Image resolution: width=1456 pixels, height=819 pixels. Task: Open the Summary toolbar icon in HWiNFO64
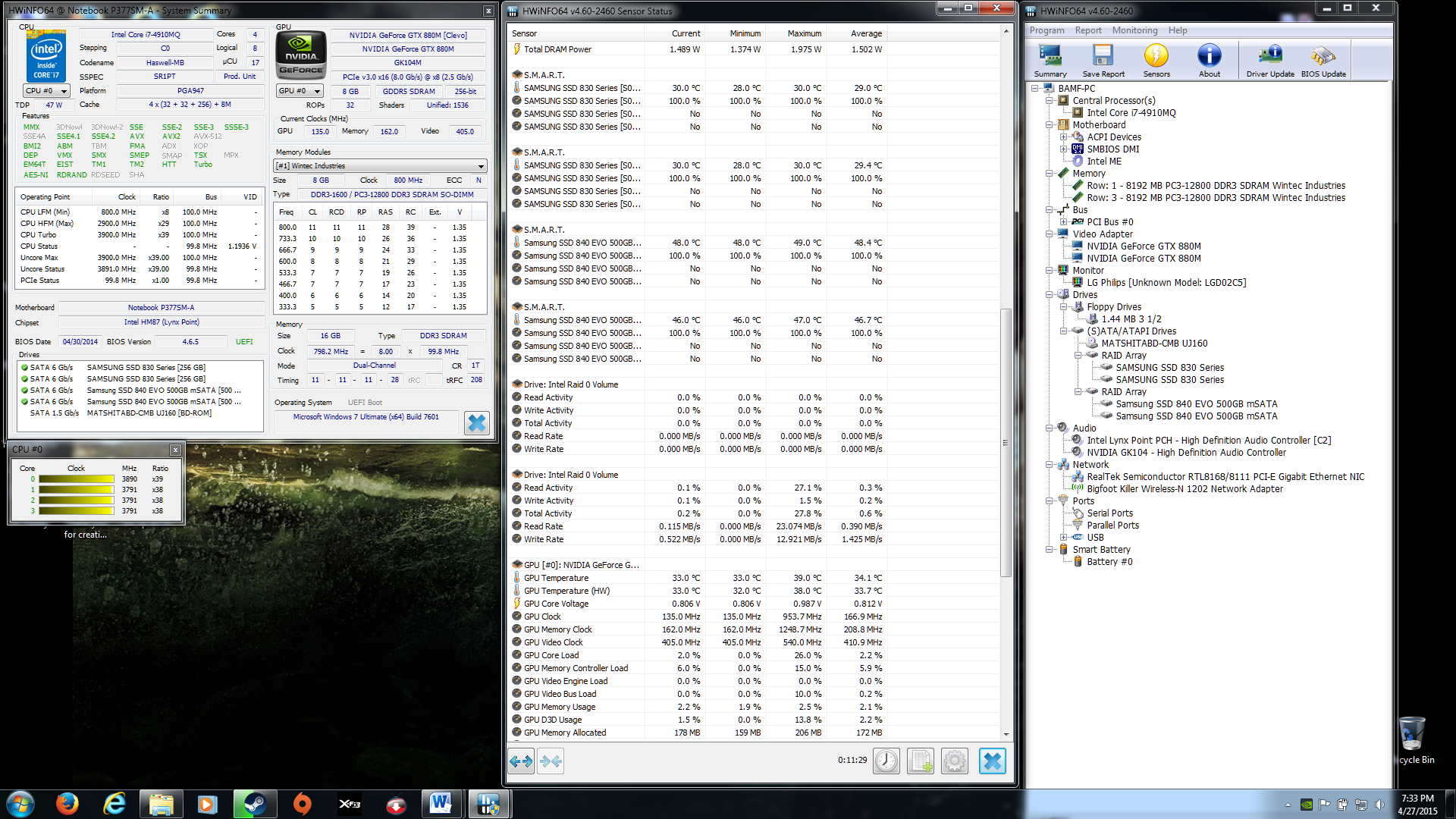click(x=1050, y=60)
